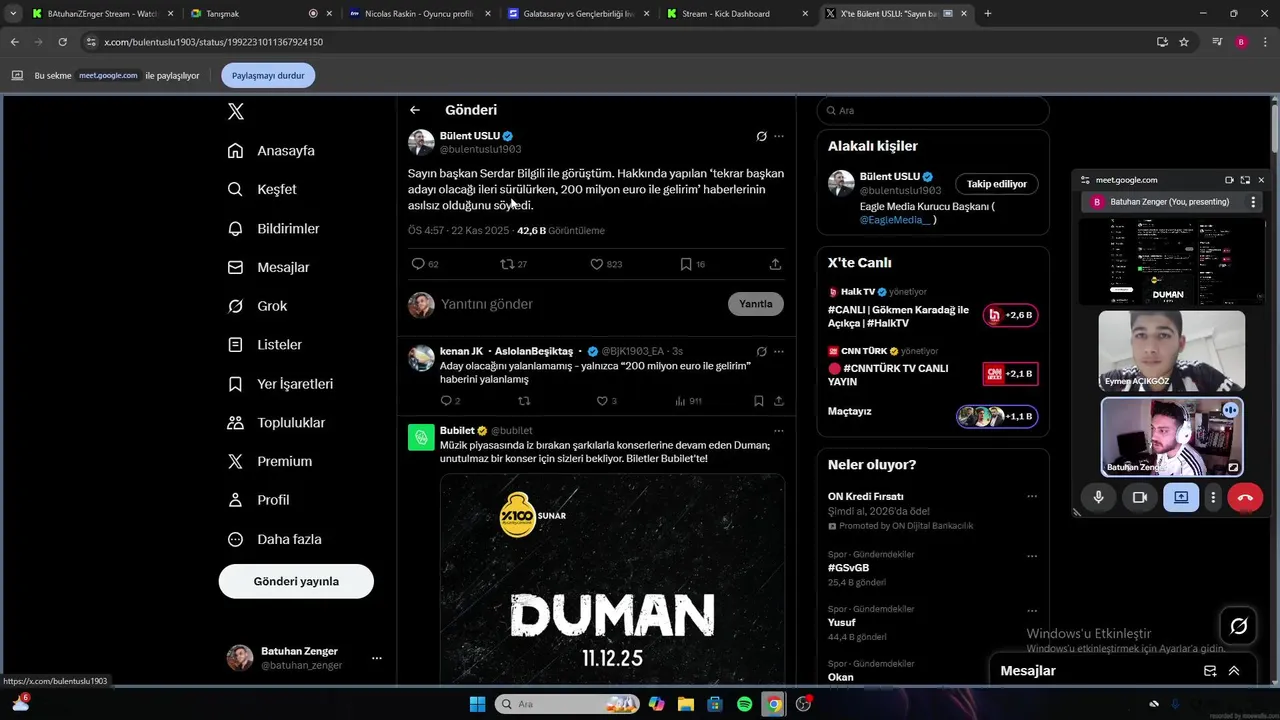Switch to Stream - Kick Dashboard tab
The width and height of the screenshot is (1280, 720).
click(x=736, y=14)
